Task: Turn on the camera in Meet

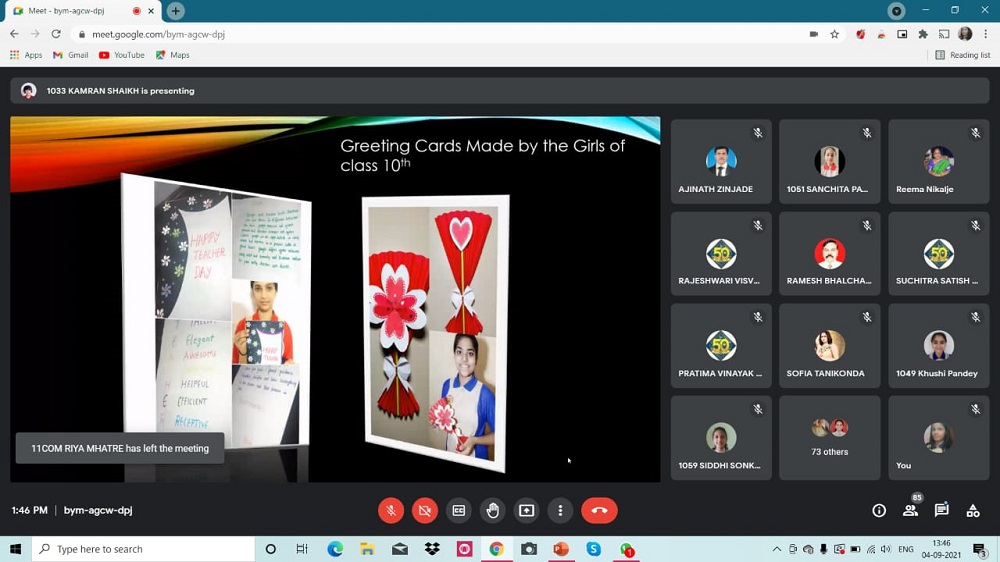Action: (x=425, y=510)
